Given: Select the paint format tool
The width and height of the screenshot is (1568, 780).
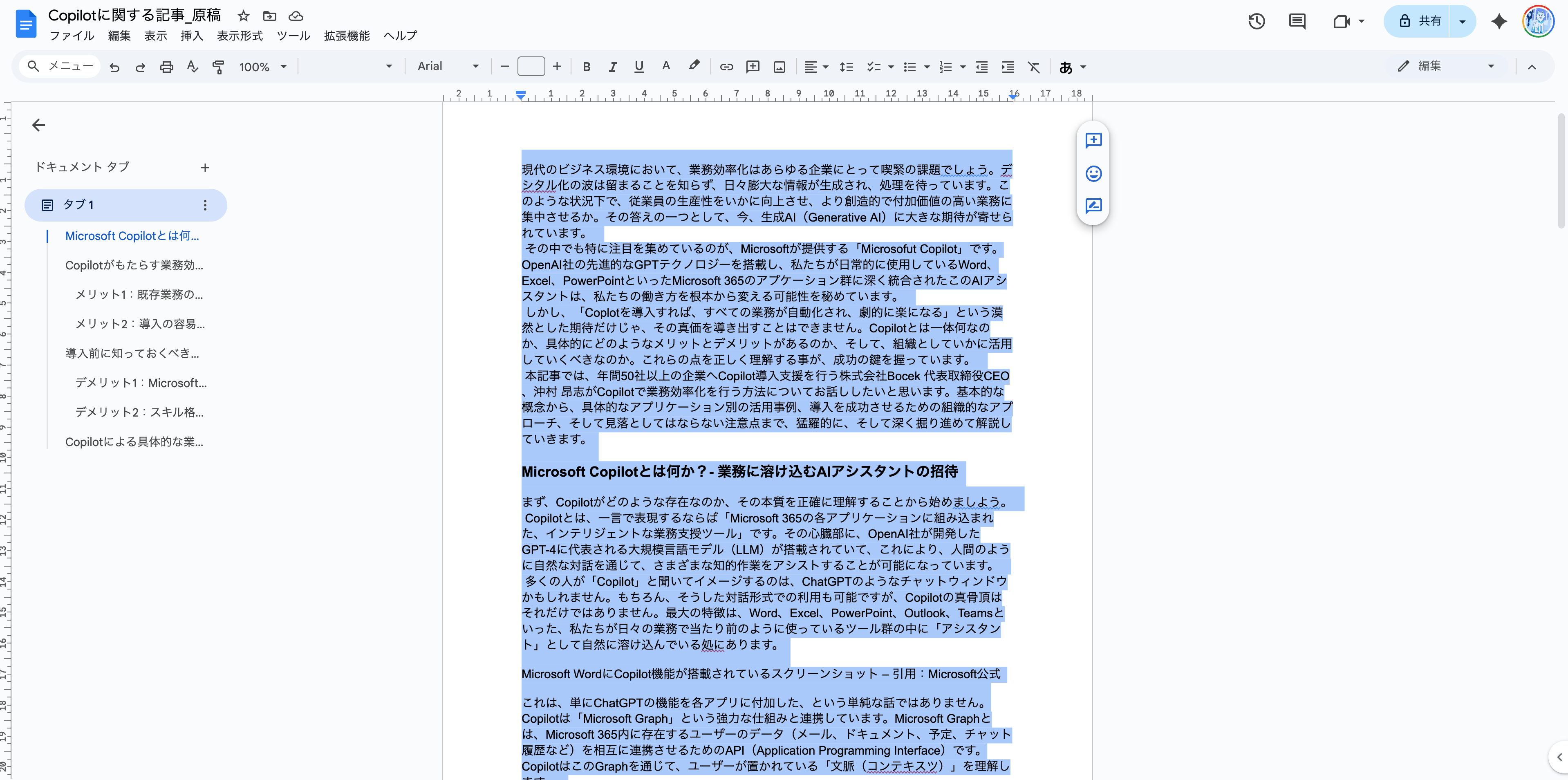Looking at the screenshot, I should [x=219, y=67].
